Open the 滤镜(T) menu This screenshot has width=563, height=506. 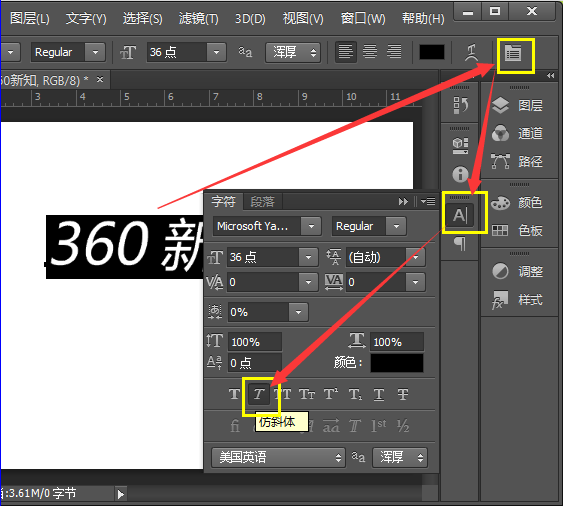pos(199,18)
